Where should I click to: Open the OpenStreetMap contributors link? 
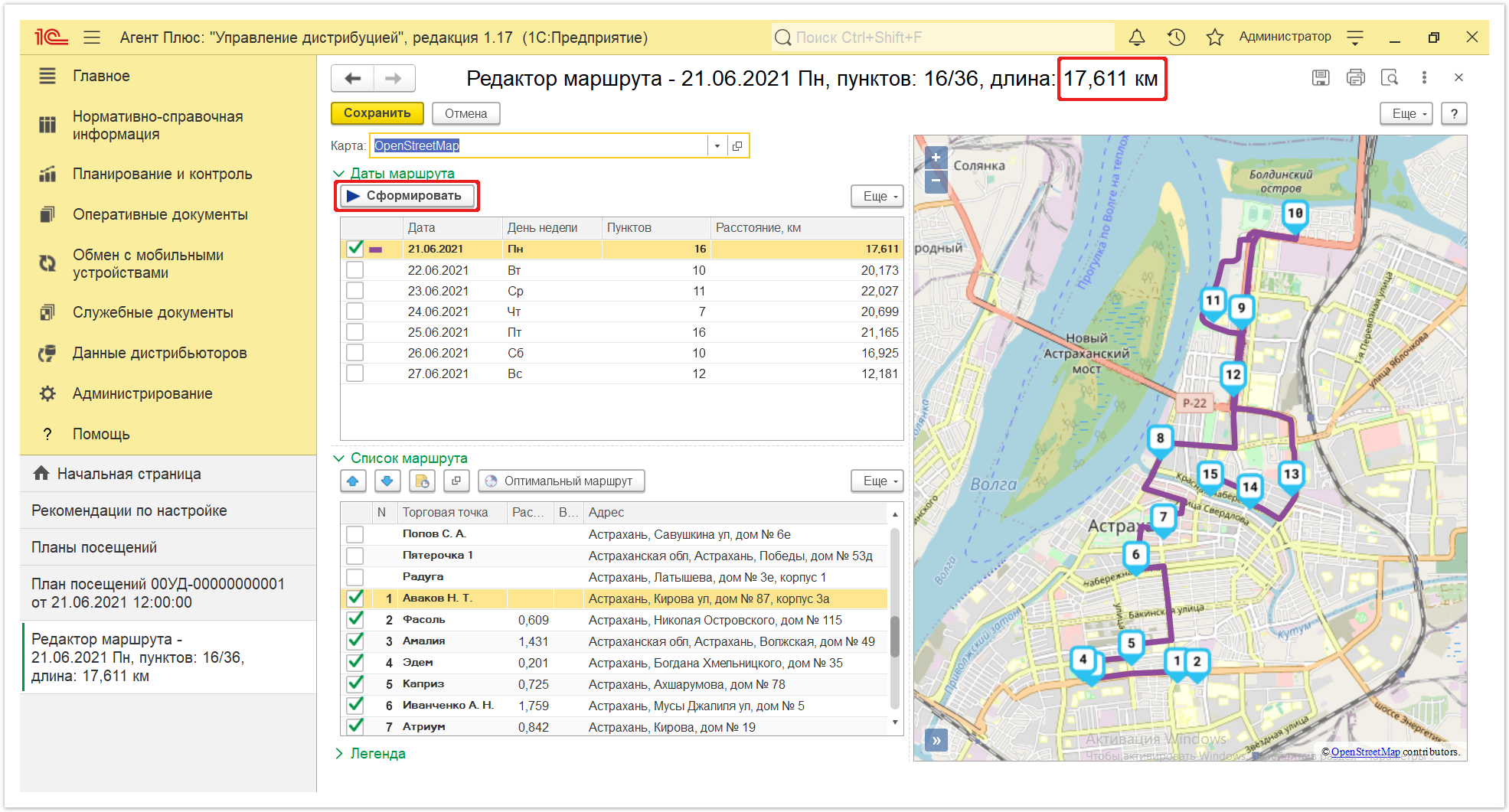pyautogui.click(x=1365, y=752)
